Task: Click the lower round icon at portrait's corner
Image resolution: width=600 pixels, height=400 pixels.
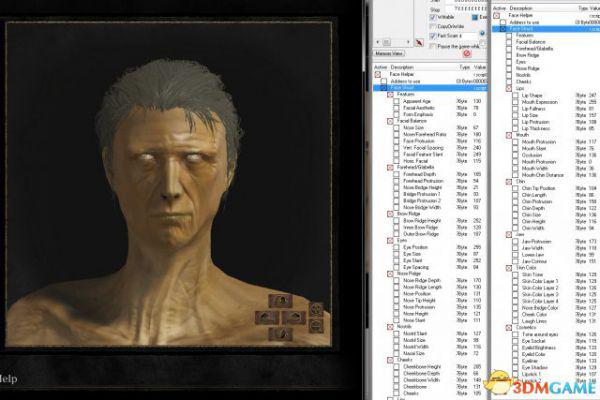Action: tap(316, 326)
